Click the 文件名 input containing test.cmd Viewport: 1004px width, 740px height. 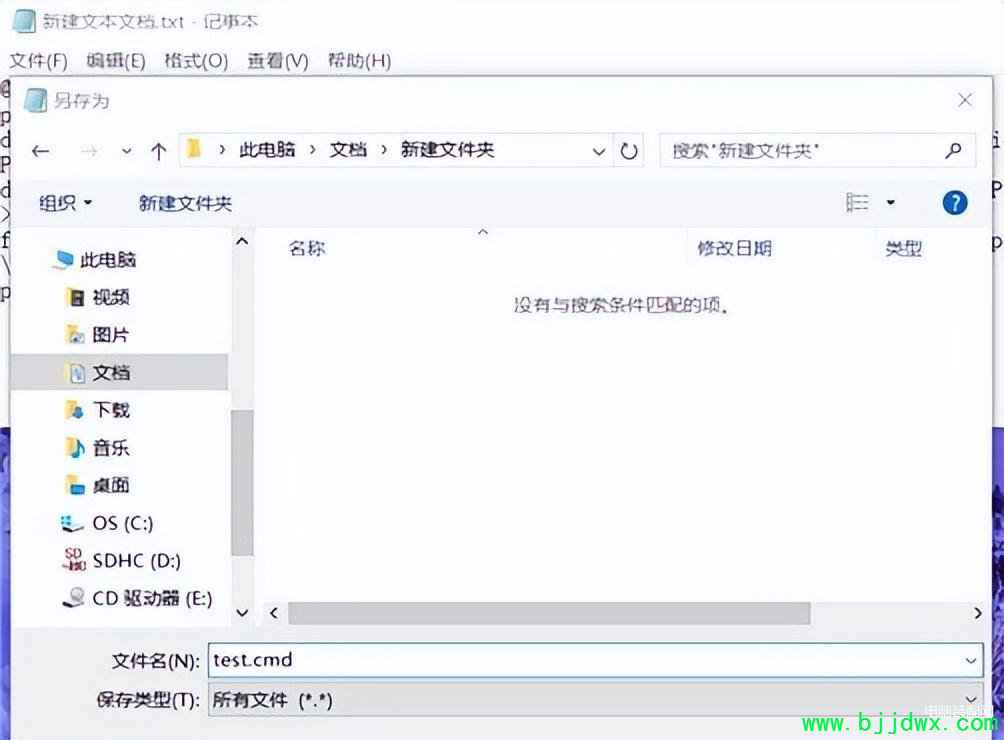500,660
